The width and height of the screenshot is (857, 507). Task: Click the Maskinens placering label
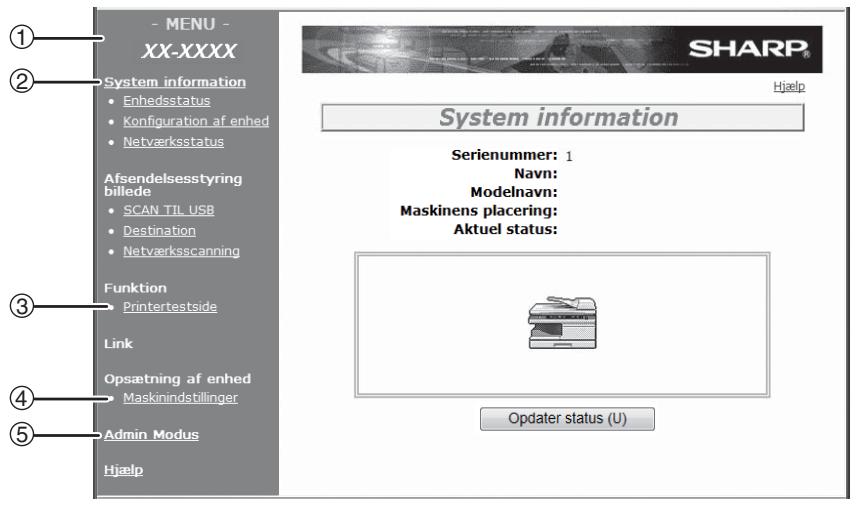coord(479,211)
